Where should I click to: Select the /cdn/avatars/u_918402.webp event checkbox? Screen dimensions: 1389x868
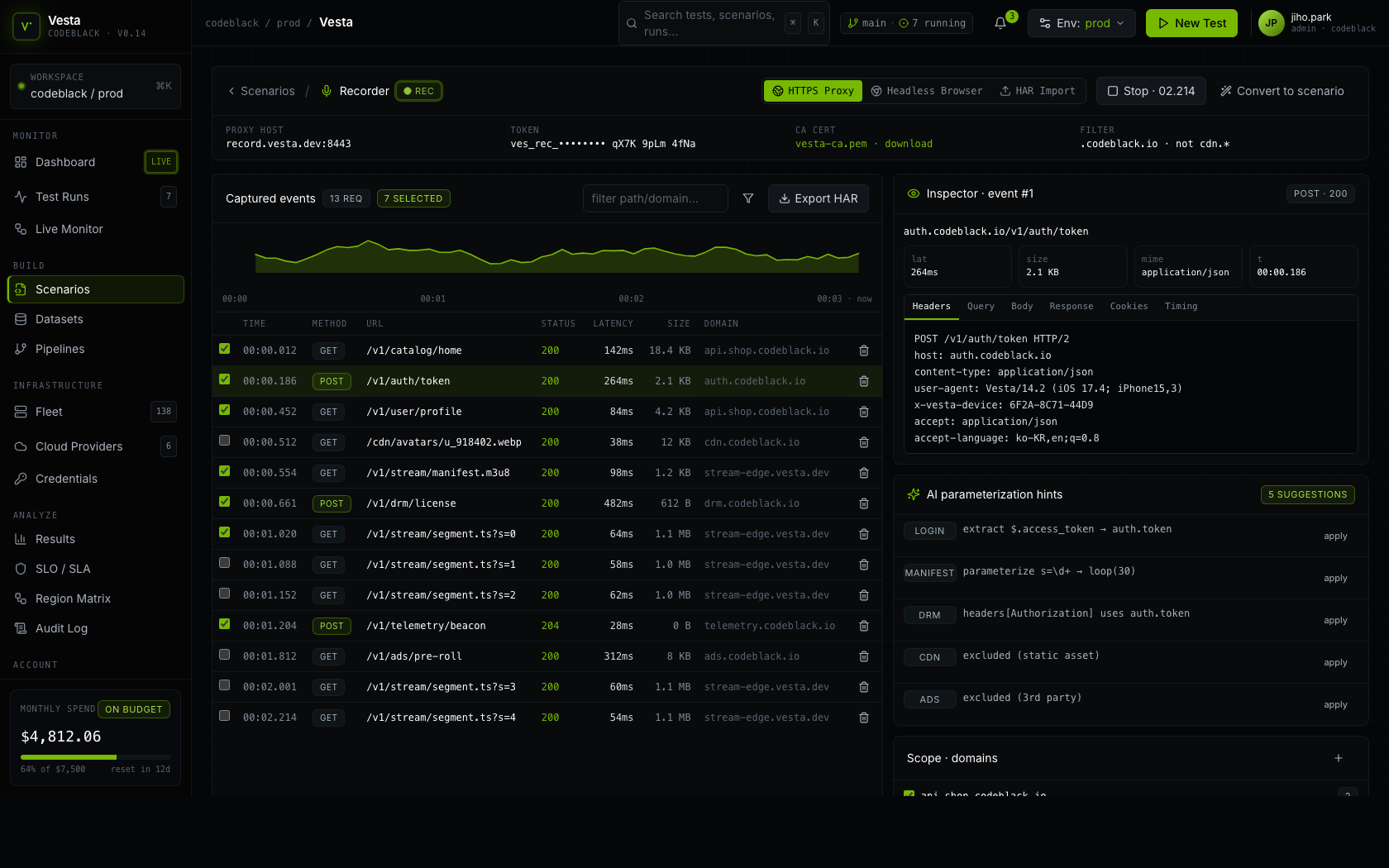point(224,441)
